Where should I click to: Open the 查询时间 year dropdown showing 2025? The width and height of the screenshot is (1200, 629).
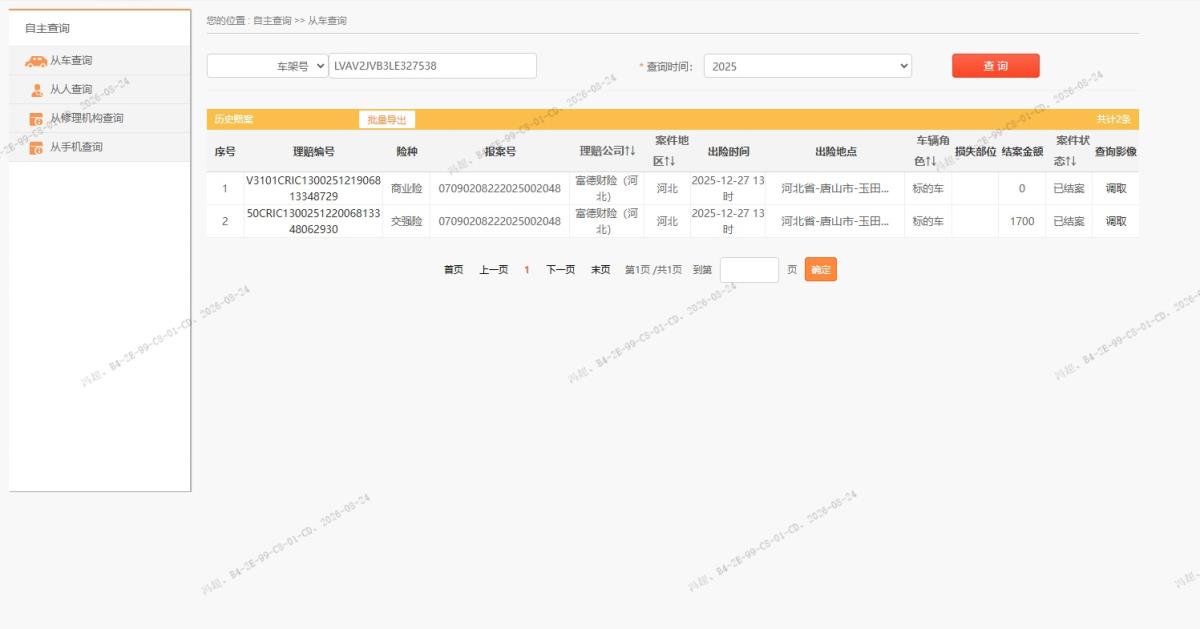tap(808, 66)
